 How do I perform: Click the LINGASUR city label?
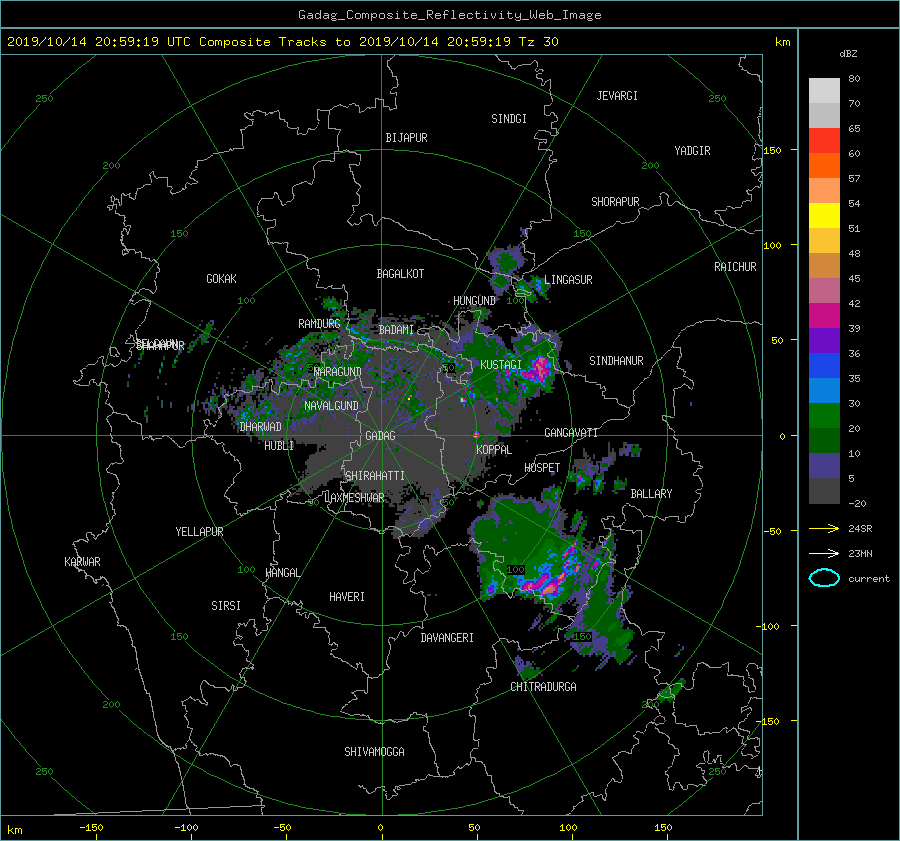click(x=568, y=280)
